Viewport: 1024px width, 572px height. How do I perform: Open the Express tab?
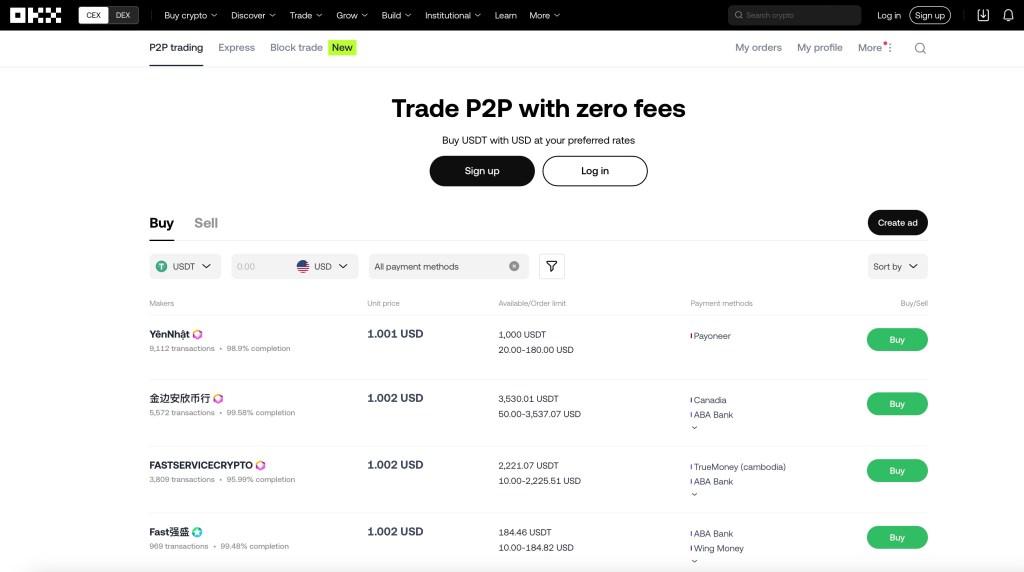coord(236,48)
